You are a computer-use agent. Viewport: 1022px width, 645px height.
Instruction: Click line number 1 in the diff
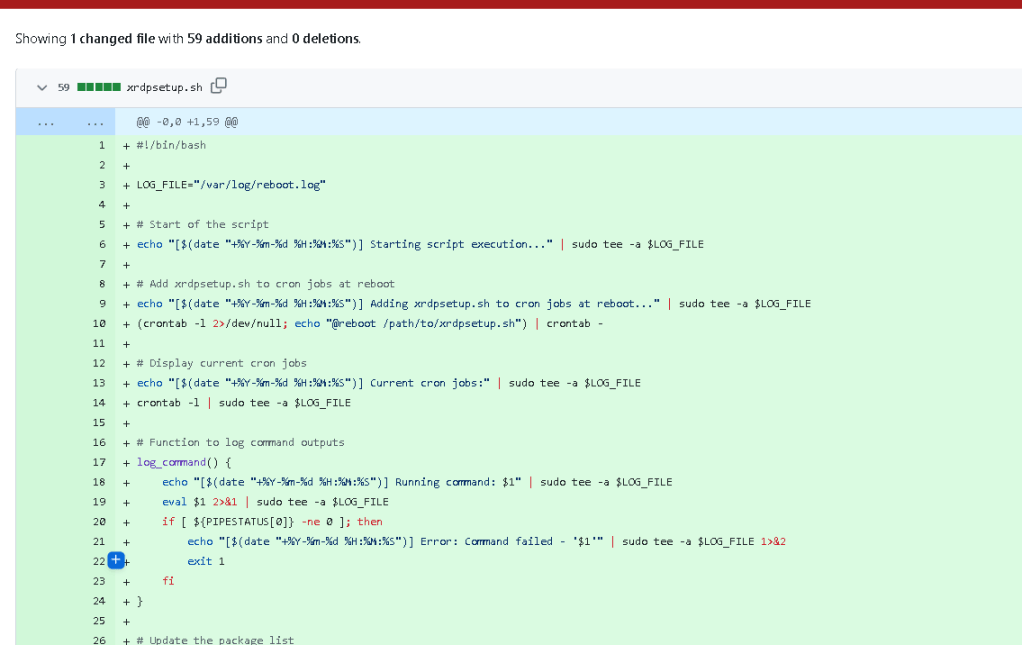(102, 145)
